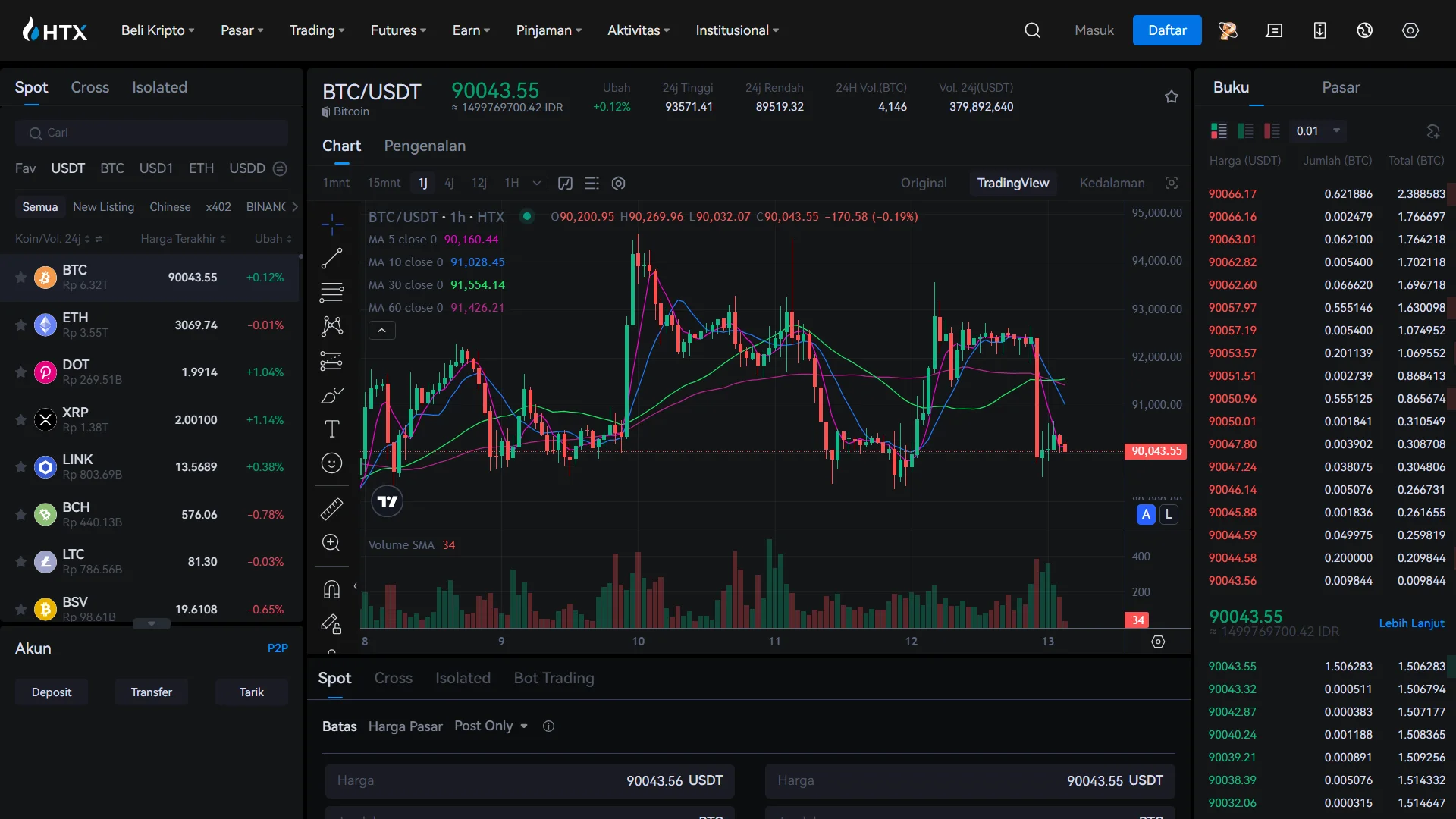Open Lebih Lanjut order book link
Viewport: 1456px width, 819px height.
click(x=1410, y=623)
